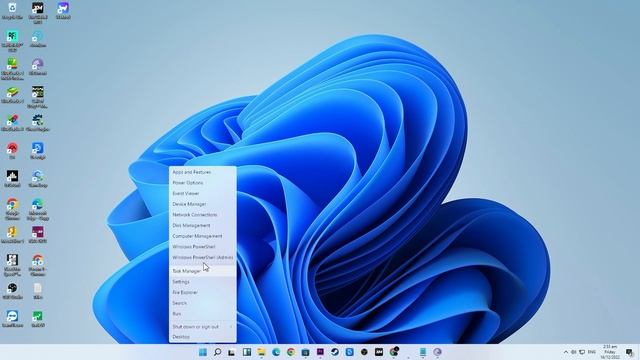
Task: Select the Recycle Bin desktop icon
Action: (x=12, y=11)
